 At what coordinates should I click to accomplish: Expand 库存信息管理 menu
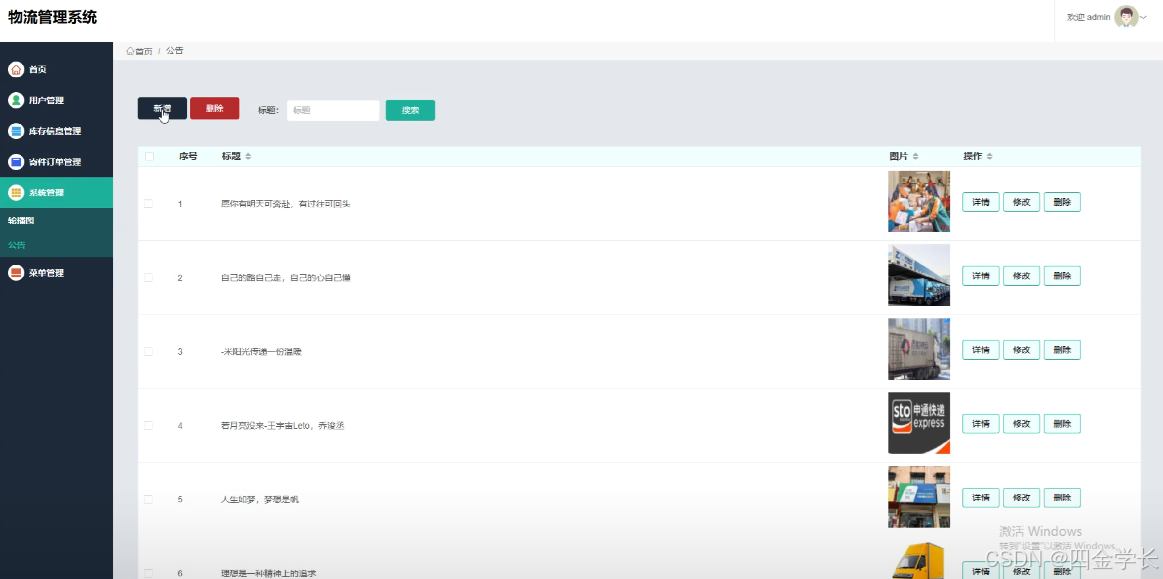(x=56, y=131)
